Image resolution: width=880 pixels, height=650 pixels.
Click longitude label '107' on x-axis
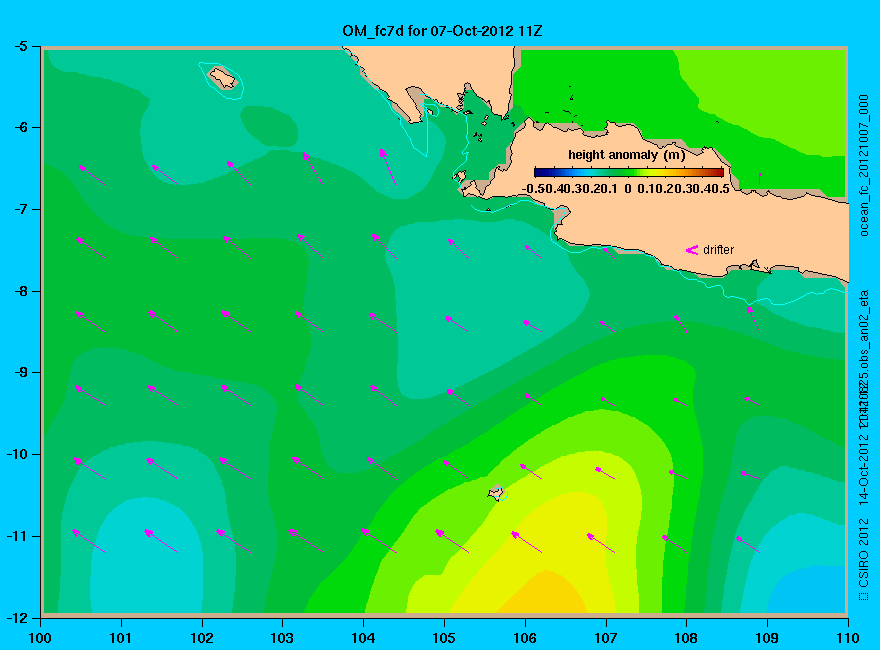tap(606, 638)
